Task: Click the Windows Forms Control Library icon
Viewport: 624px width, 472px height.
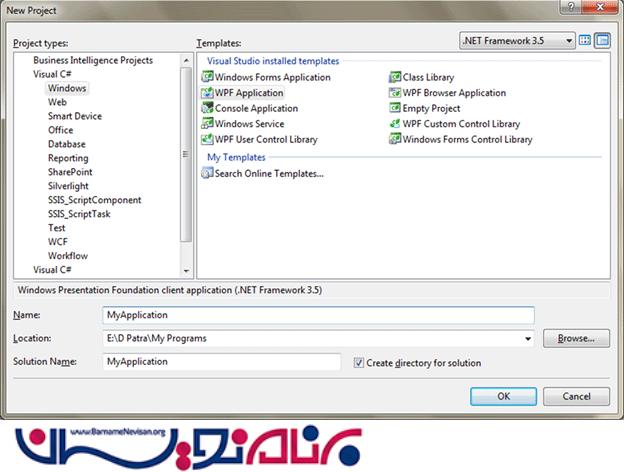Action: (395, 139)
